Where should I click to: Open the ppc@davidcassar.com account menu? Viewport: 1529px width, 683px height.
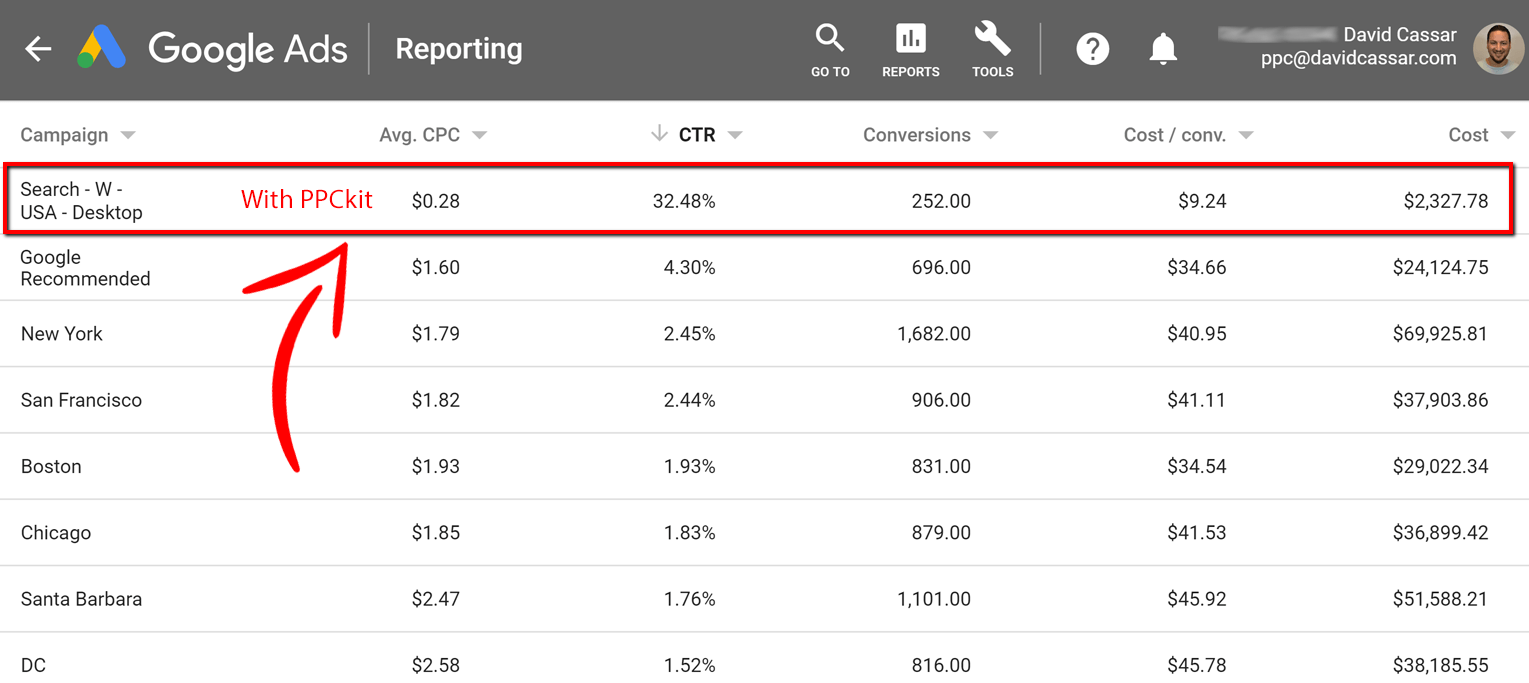1358,59
